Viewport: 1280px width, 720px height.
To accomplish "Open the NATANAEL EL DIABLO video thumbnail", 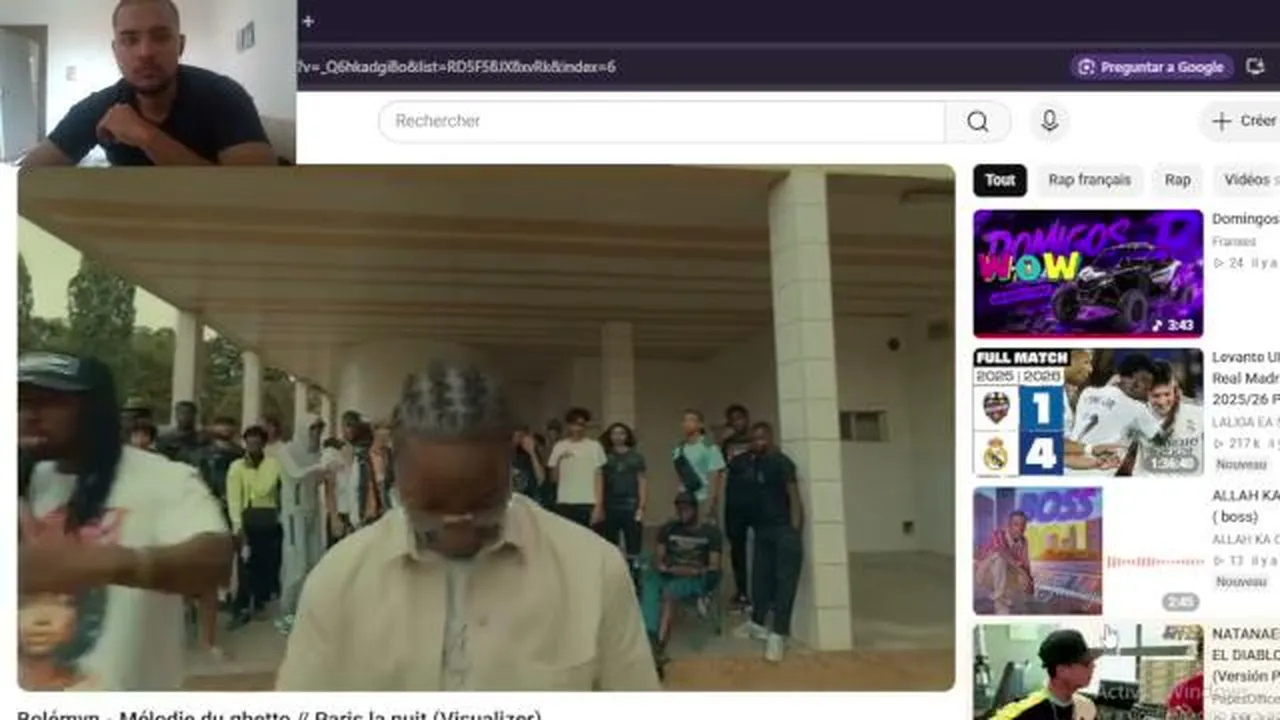I will 1088,672.
